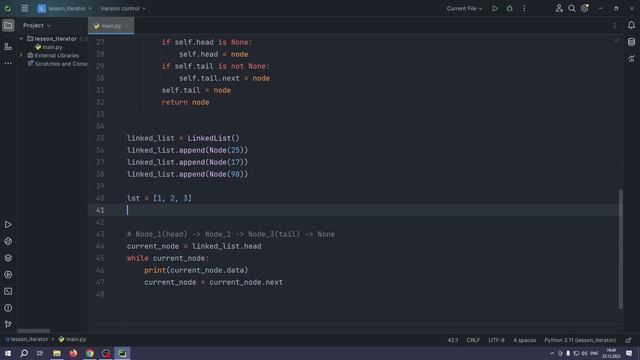Open the Code With Me person icon
Viewport: 640px width, 360px height.
pyautogui.click(x=559, y=8)
